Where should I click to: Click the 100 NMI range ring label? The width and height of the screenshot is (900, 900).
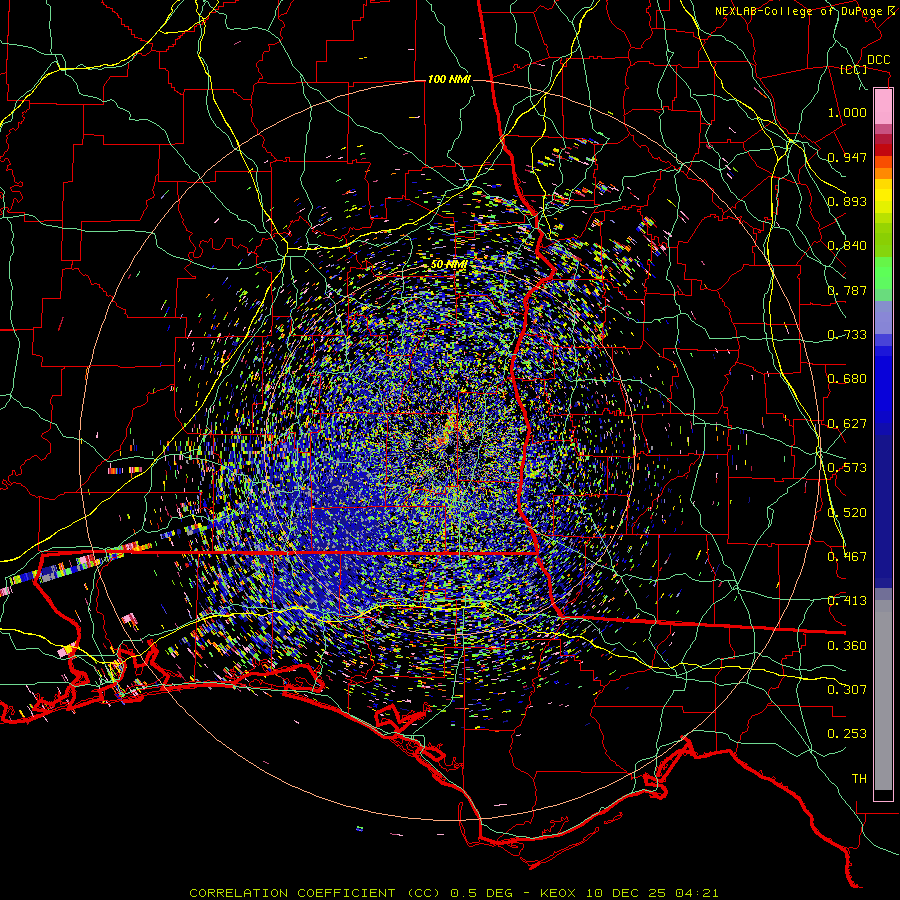click(x=449, y=79)
